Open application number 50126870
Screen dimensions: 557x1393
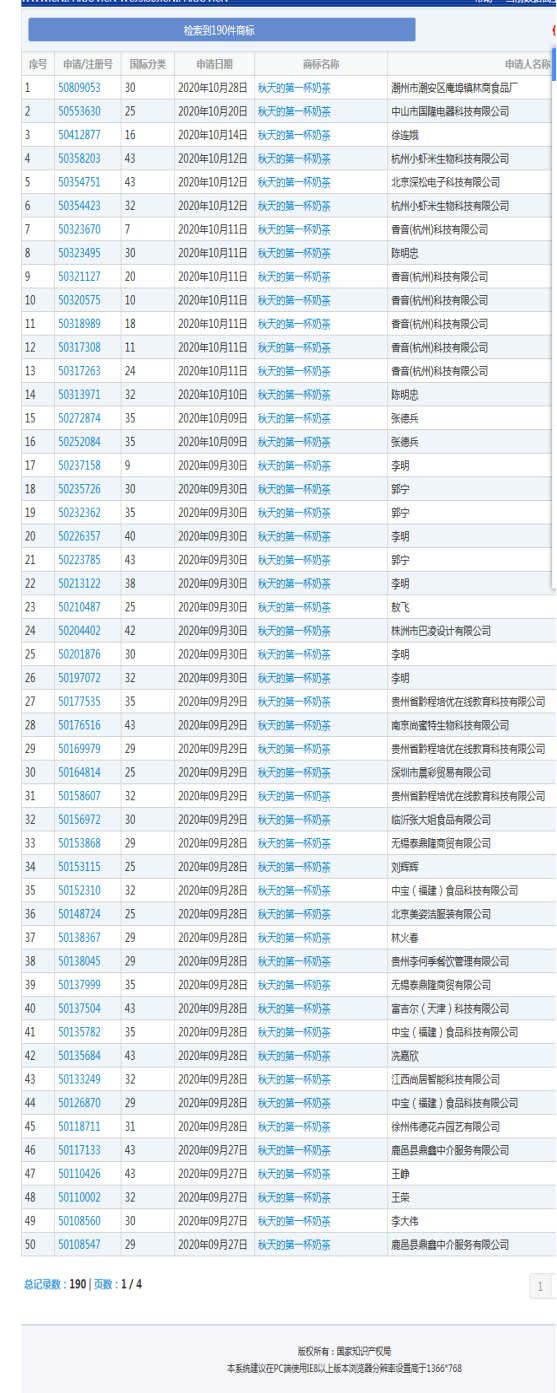pyautogui.click(x=79, y=1103)
